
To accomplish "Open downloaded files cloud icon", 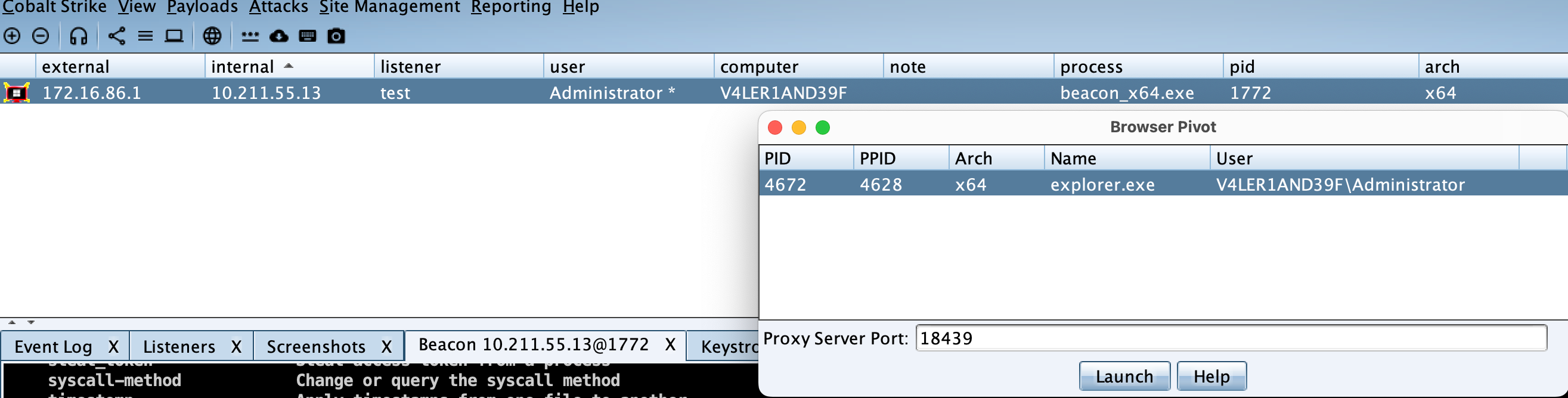I will coord(279,36).
